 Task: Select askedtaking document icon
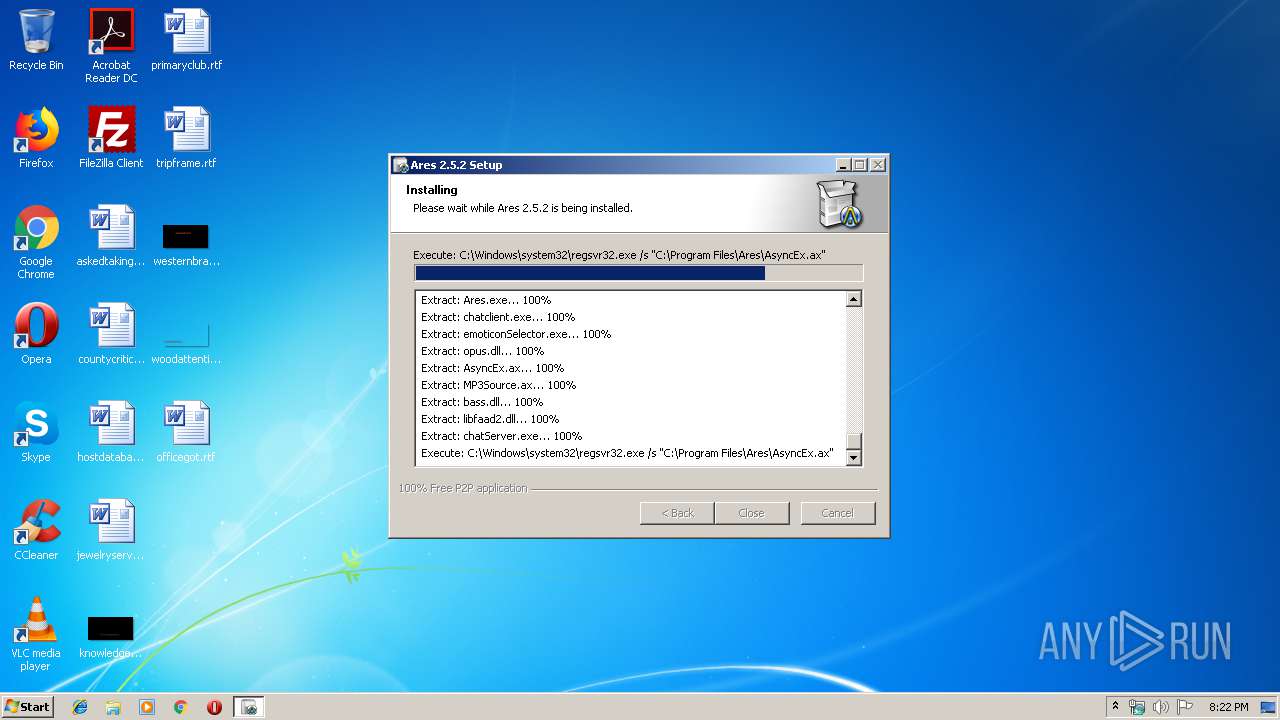pyautogui.click(x=111, y=236)
